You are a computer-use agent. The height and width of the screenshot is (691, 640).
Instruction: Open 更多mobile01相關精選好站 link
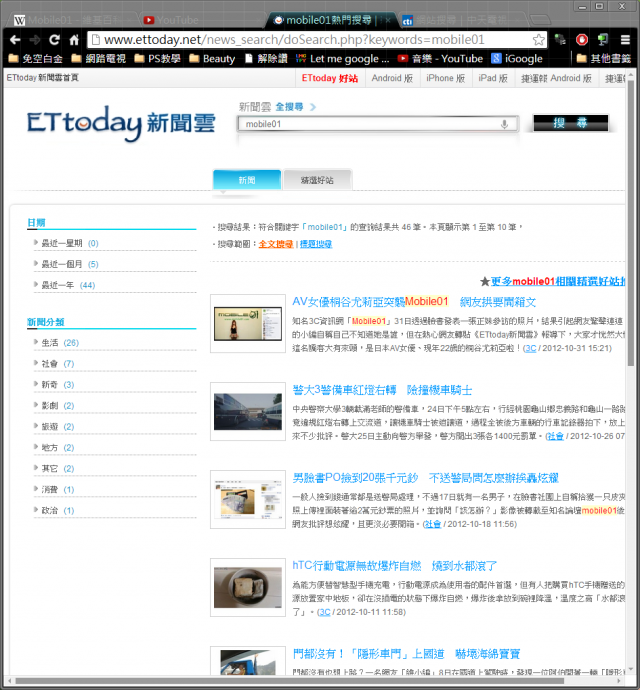pos(558,281)
